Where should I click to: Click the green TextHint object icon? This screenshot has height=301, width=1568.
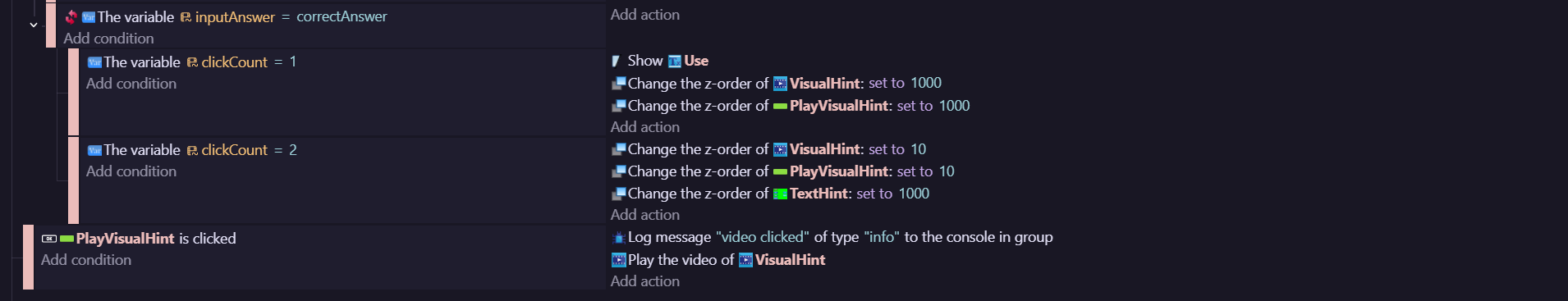(781, 194)
